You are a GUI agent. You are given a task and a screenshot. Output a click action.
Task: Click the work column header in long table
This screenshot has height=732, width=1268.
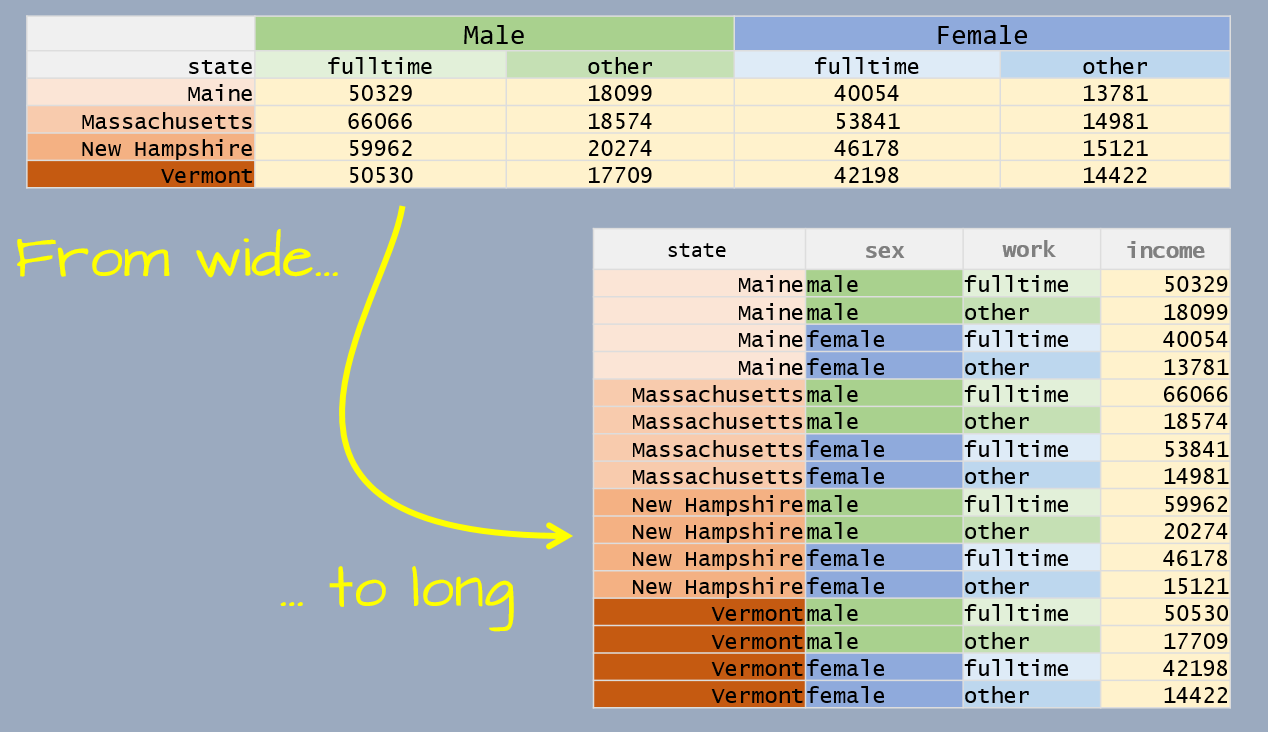point(1029,249)
